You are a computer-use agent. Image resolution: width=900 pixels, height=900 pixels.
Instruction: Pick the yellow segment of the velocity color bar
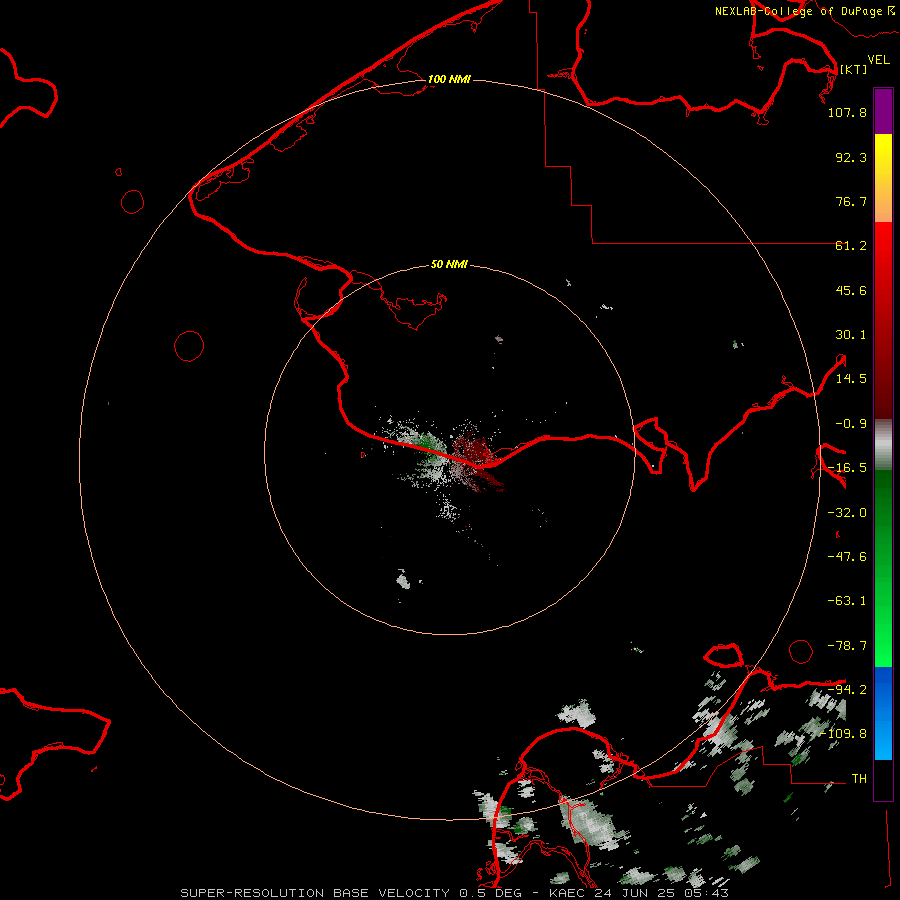coord(883,156)
